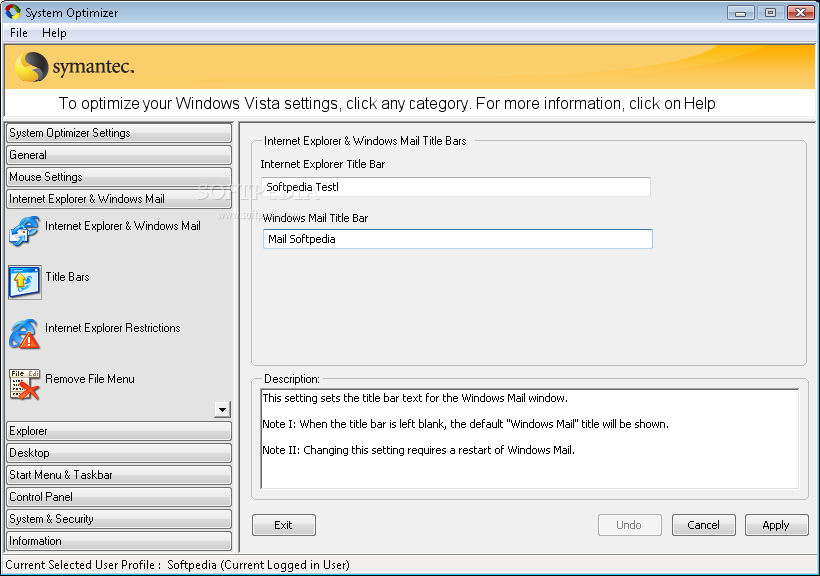Click the sidebar scroll-down arrow
Screen dimensions: 820x576
(222, 410)
